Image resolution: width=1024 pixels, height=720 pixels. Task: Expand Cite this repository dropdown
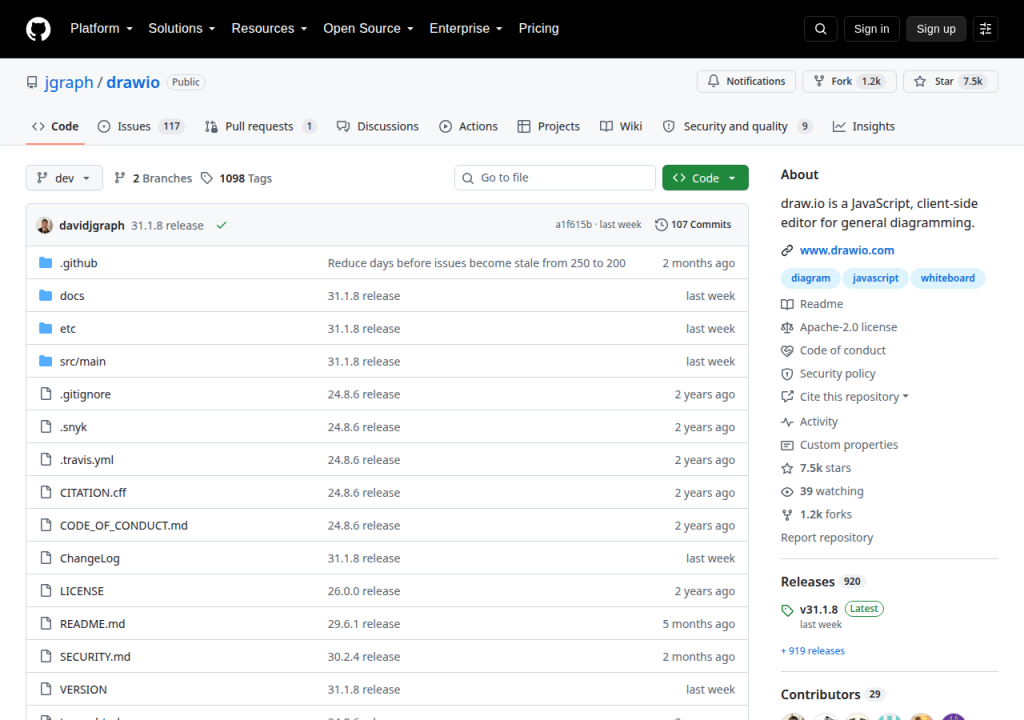854,397
